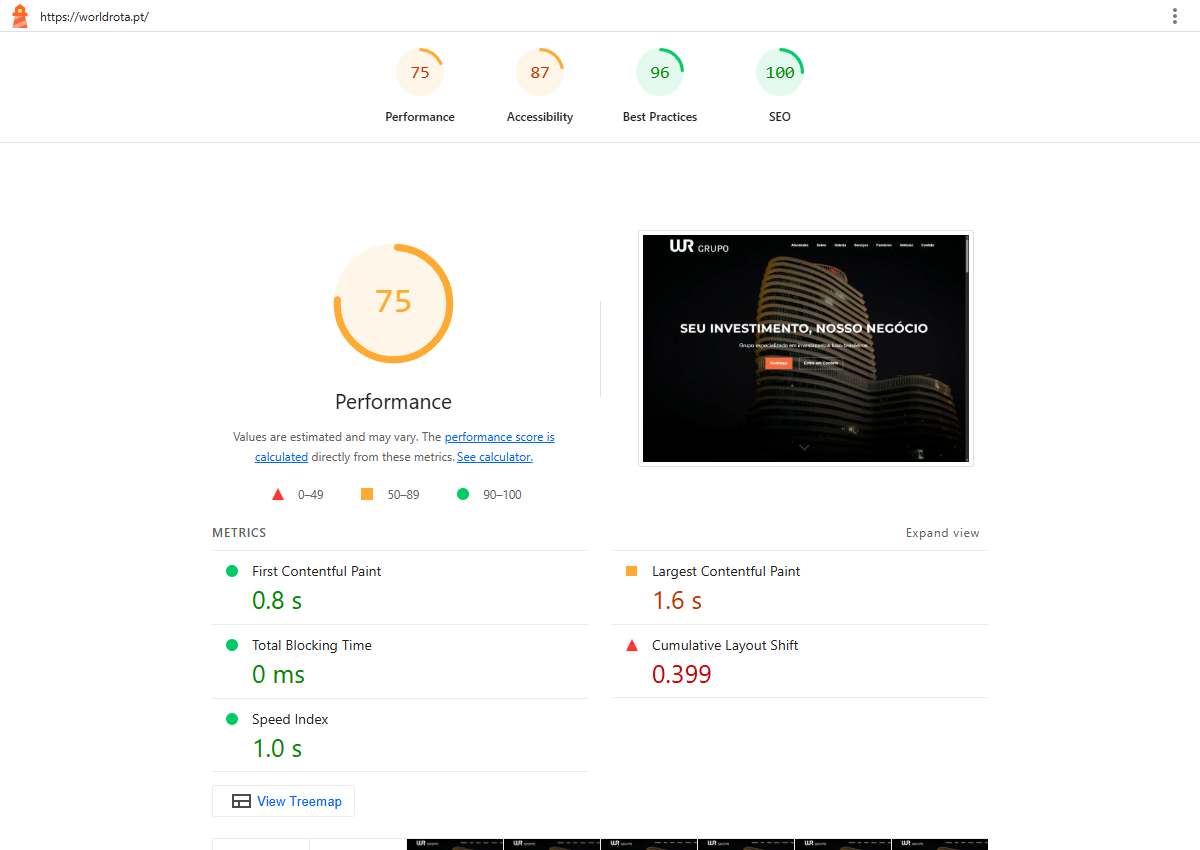Click the 'Cumulative Layout Shift' metric label
Image resolution: width=1200 pixels, height=850 pixels.
pyautogui.click(x=725, y=645)
